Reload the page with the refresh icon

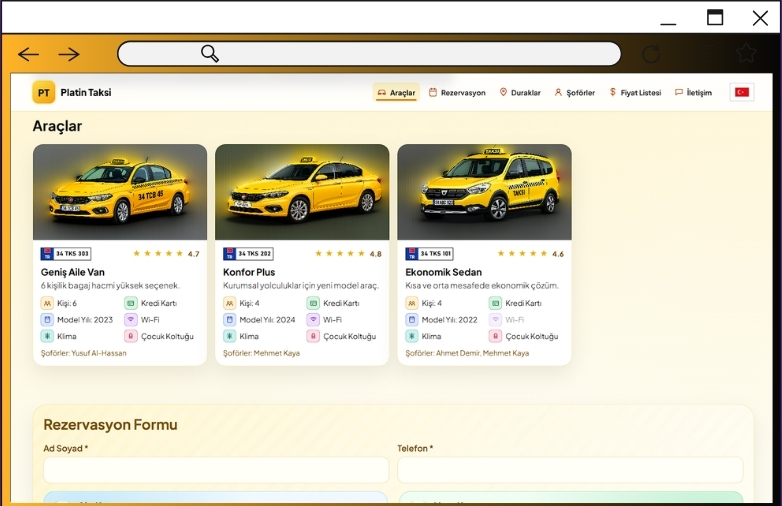651,54
